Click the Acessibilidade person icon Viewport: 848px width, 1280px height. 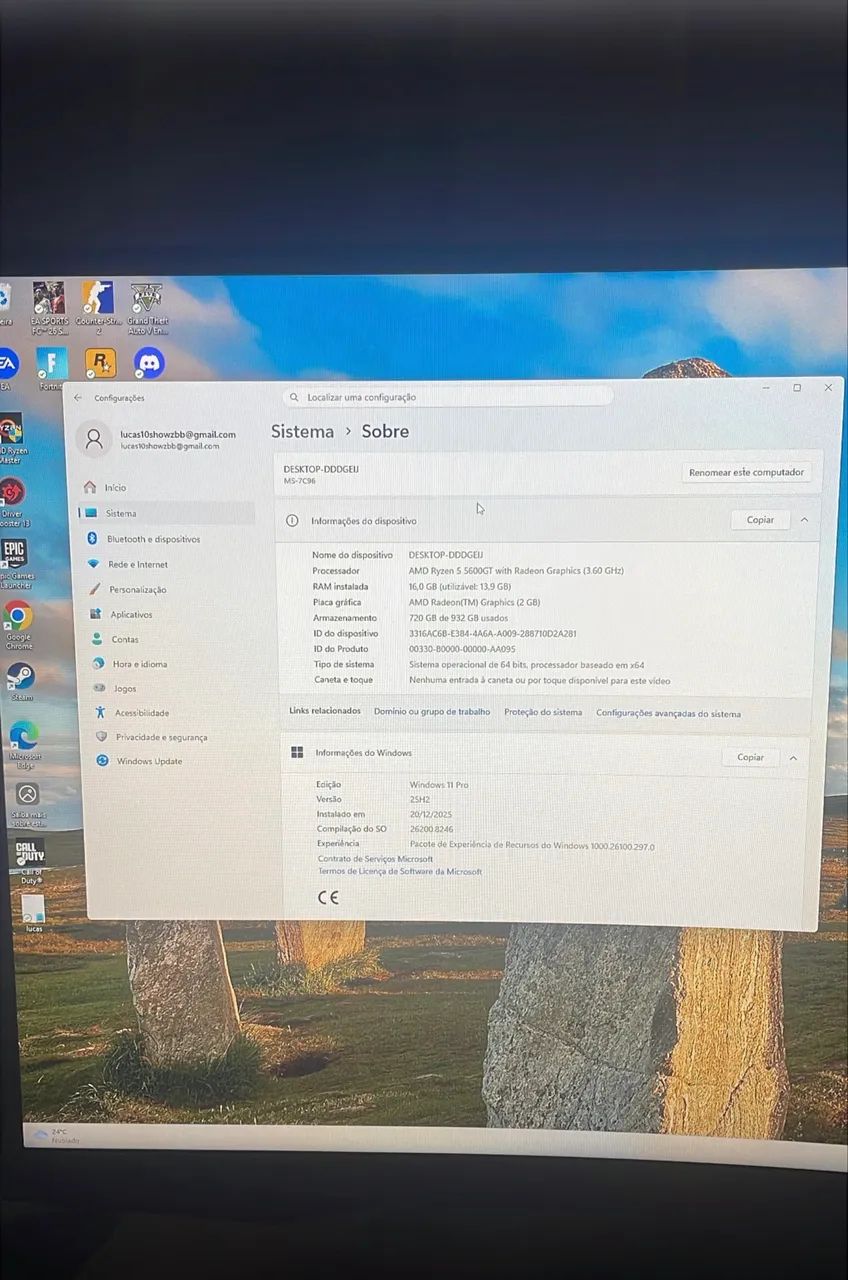(100, 713)
